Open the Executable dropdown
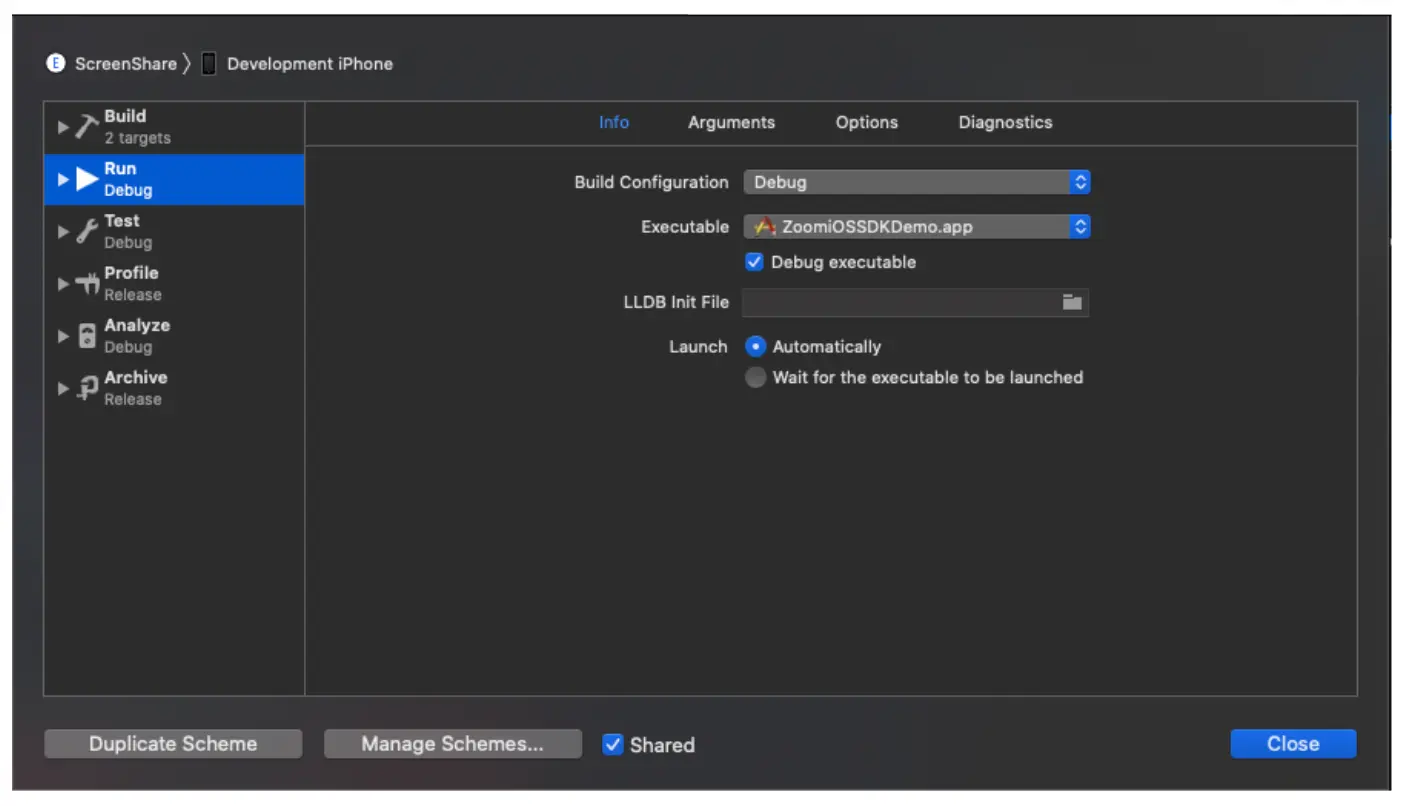 [x=1080, y=226]
